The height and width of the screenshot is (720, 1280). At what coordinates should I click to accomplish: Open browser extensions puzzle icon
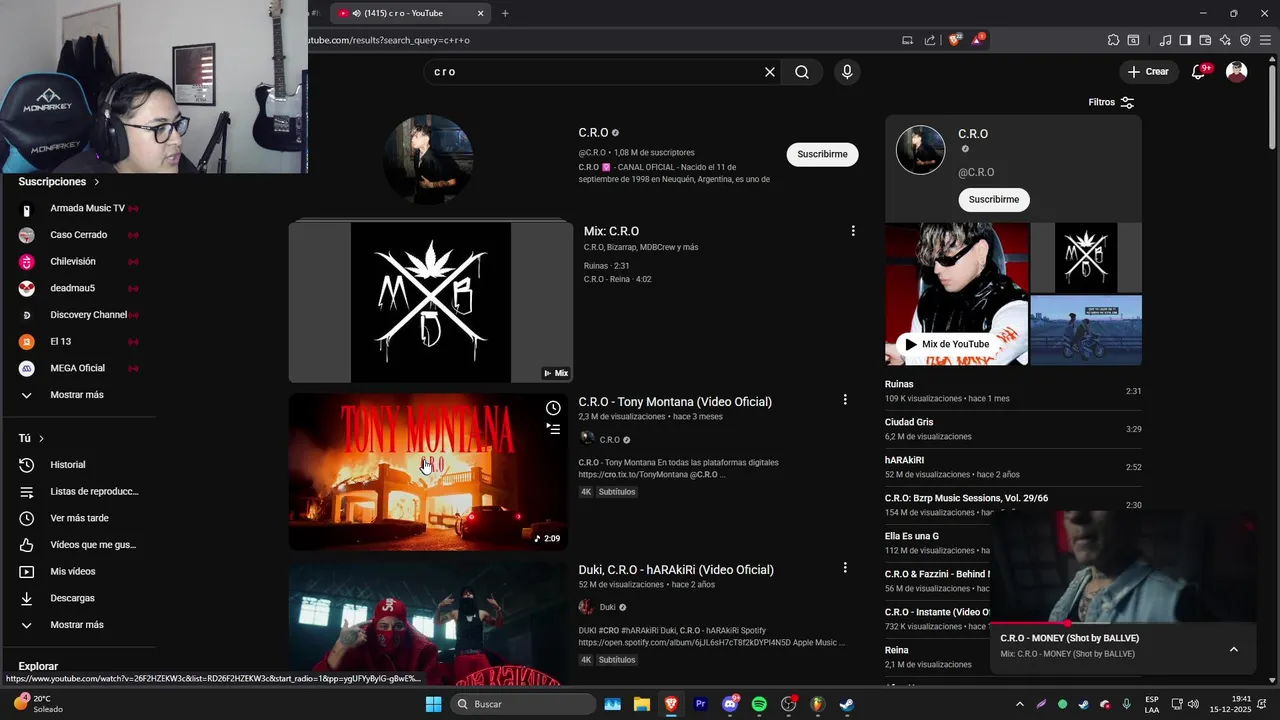pos(1113,40)
